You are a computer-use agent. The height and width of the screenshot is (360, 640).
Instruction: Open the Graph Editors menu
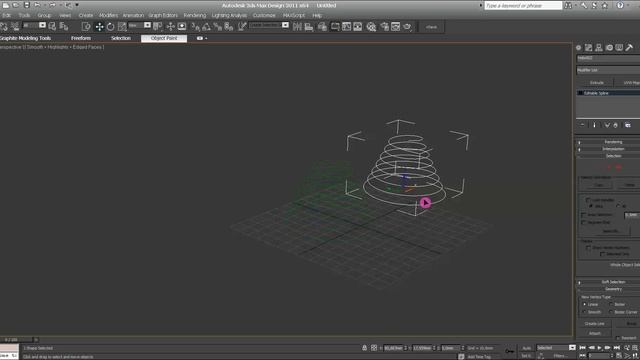pyautogui.click(x=163, y=15)
